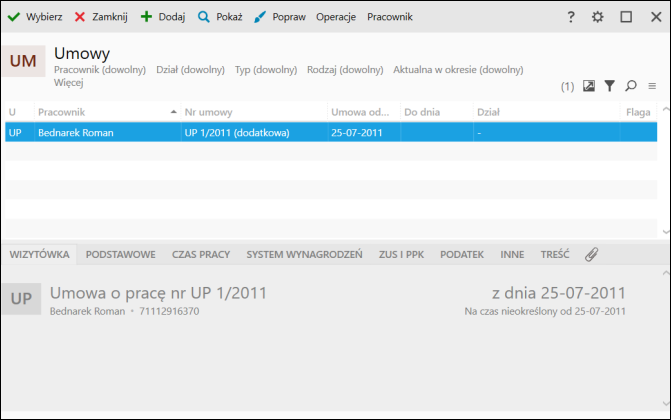
Task: Click details panel scrollbar down arrow
Action: [666, 403]
